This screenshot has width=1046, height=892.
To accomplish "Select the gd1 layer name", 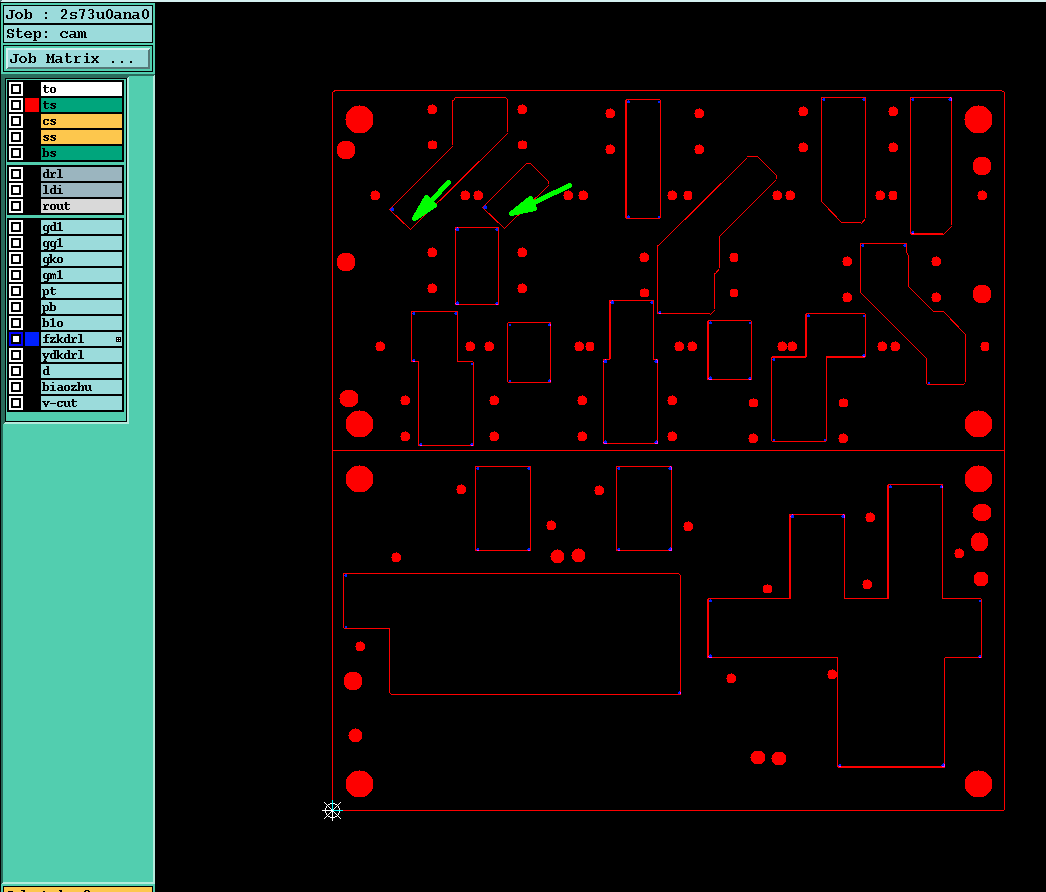I will click(x=82, y=227).
